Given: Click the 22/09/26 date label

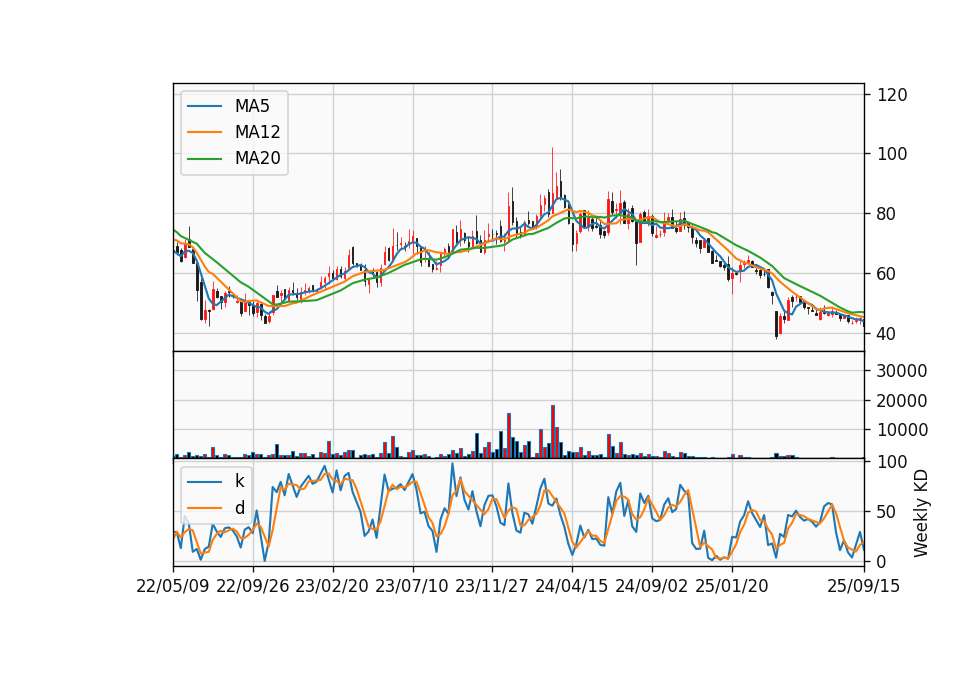Looking at the screenshot, I should click(x=253, y=586).
